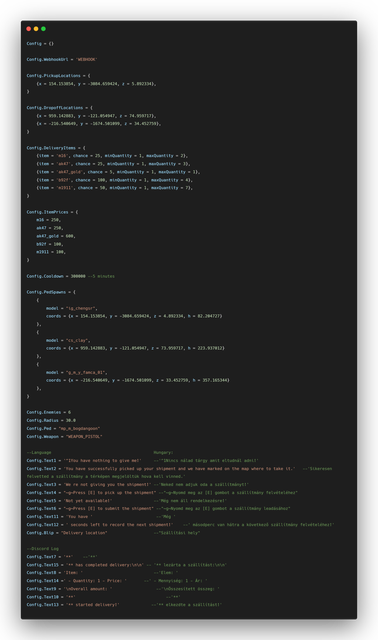Click dropoff coordinate line starting x = -216.540649
This screenshot has width=378, height=640.
click(98, 123)
